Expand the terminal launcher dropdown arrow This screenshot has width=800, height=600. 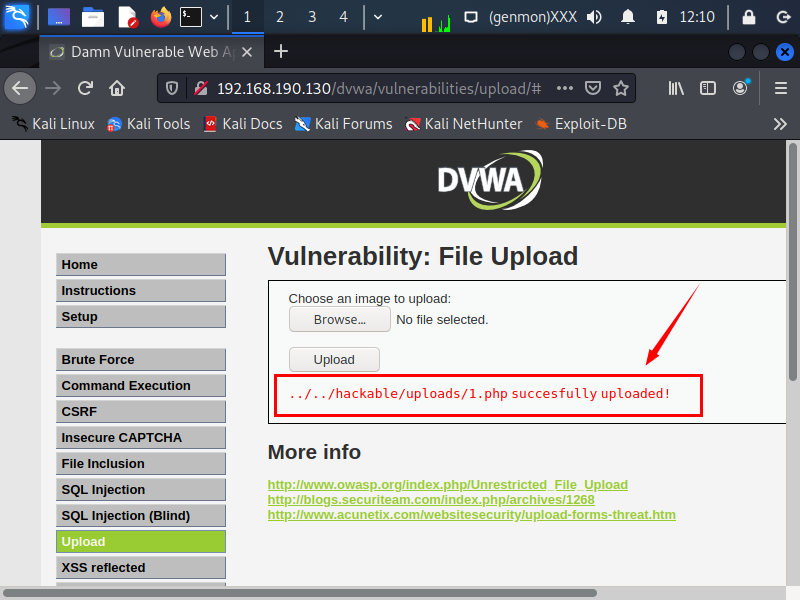(x=214, y=17)
